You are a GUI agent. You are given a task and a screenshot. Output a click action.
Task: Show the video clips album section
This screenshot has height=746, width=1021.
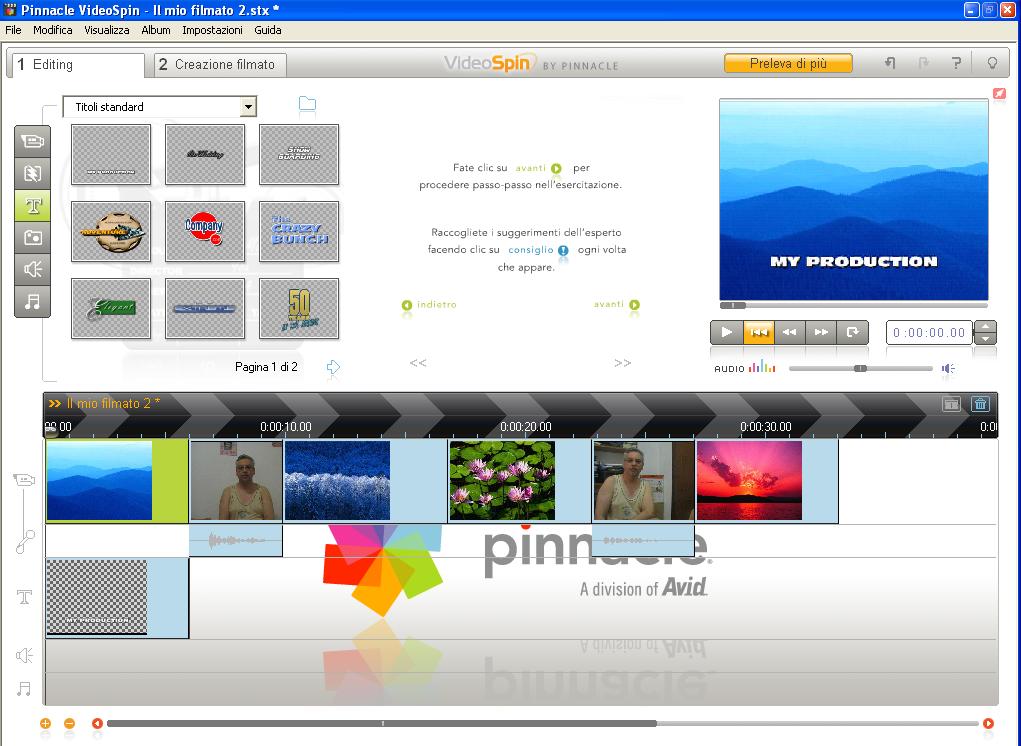(33, 141)
